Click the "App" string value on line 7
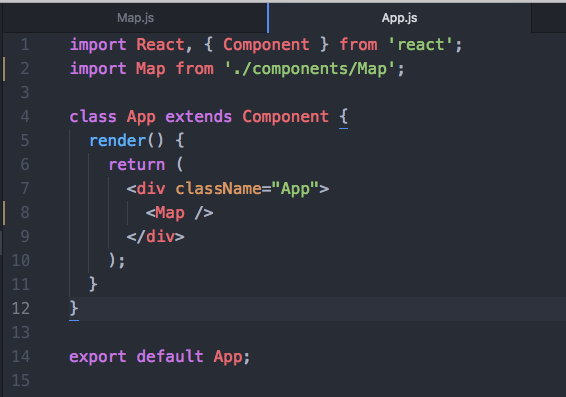The height and width of the screenshot is (397, 566). 295,188
